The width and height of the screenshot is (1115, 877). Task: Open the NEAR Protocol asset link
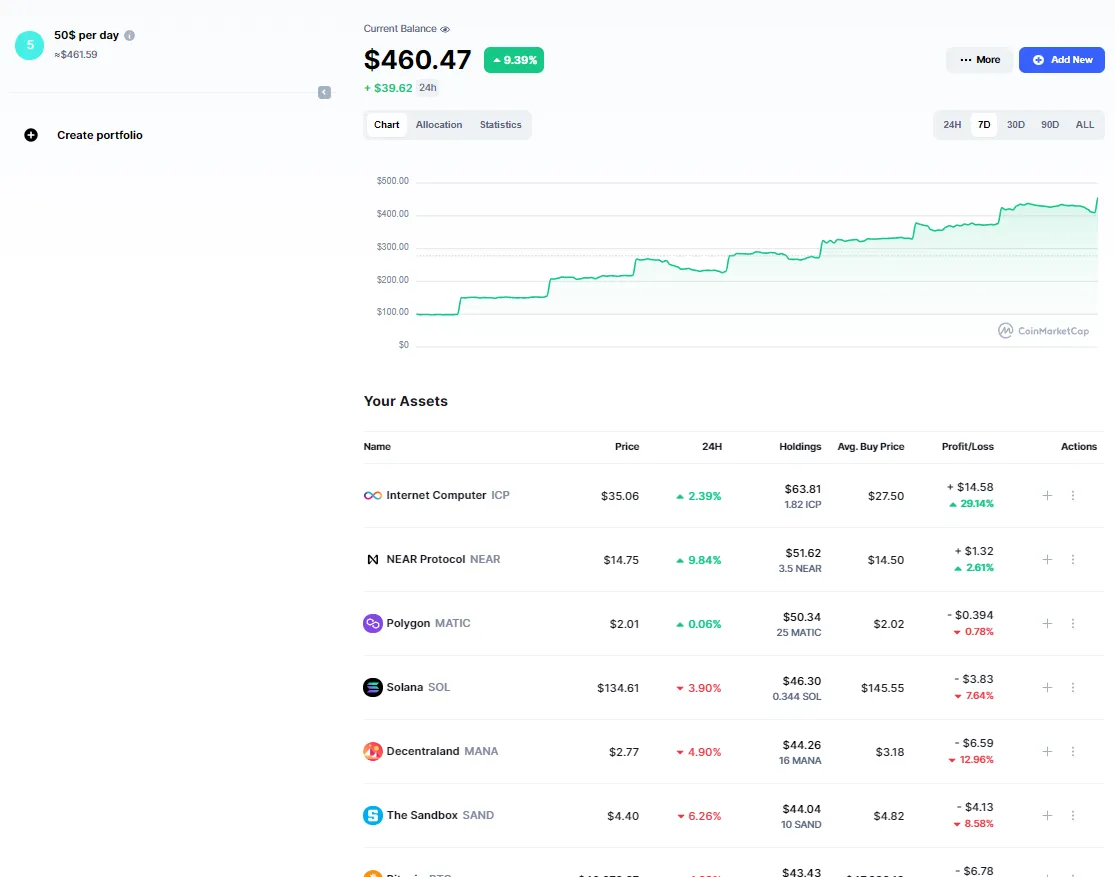click(443, 559)
